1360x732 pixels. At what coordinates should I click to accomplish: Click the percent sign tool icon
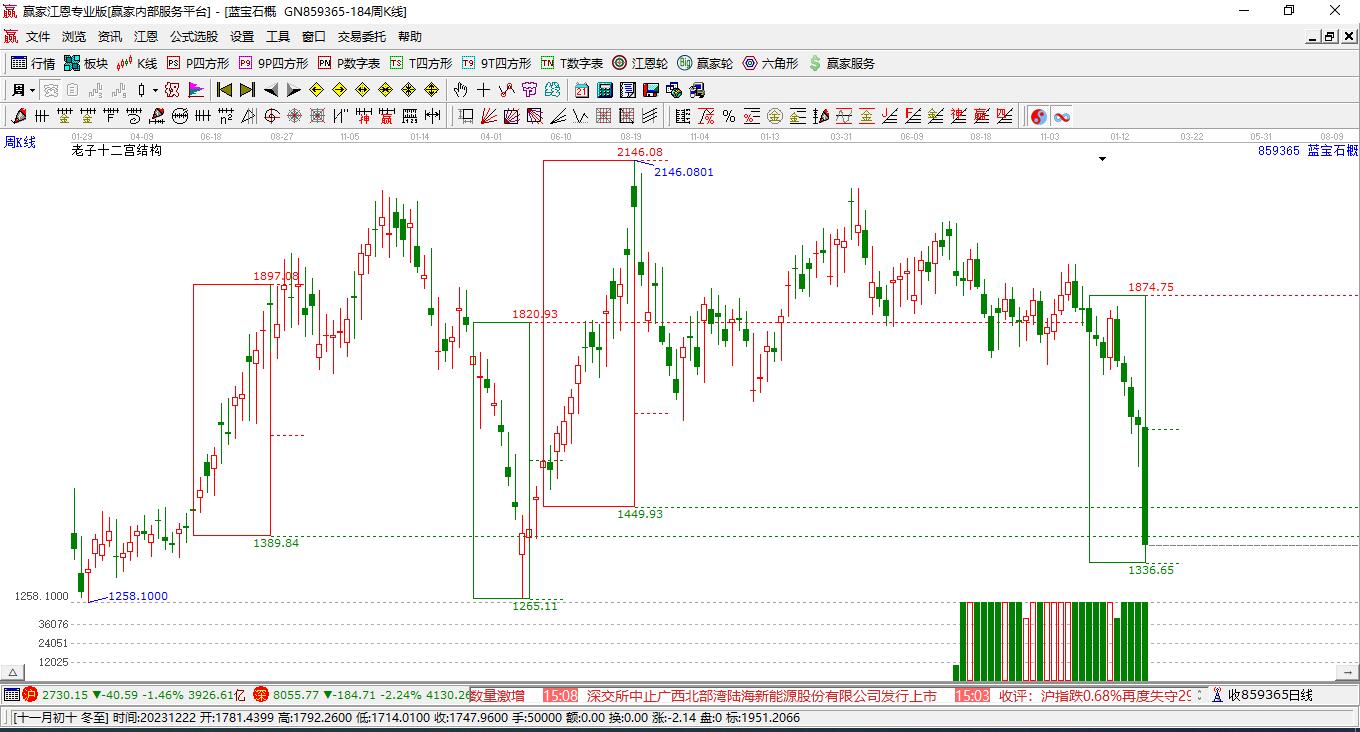tap(729, 116)
